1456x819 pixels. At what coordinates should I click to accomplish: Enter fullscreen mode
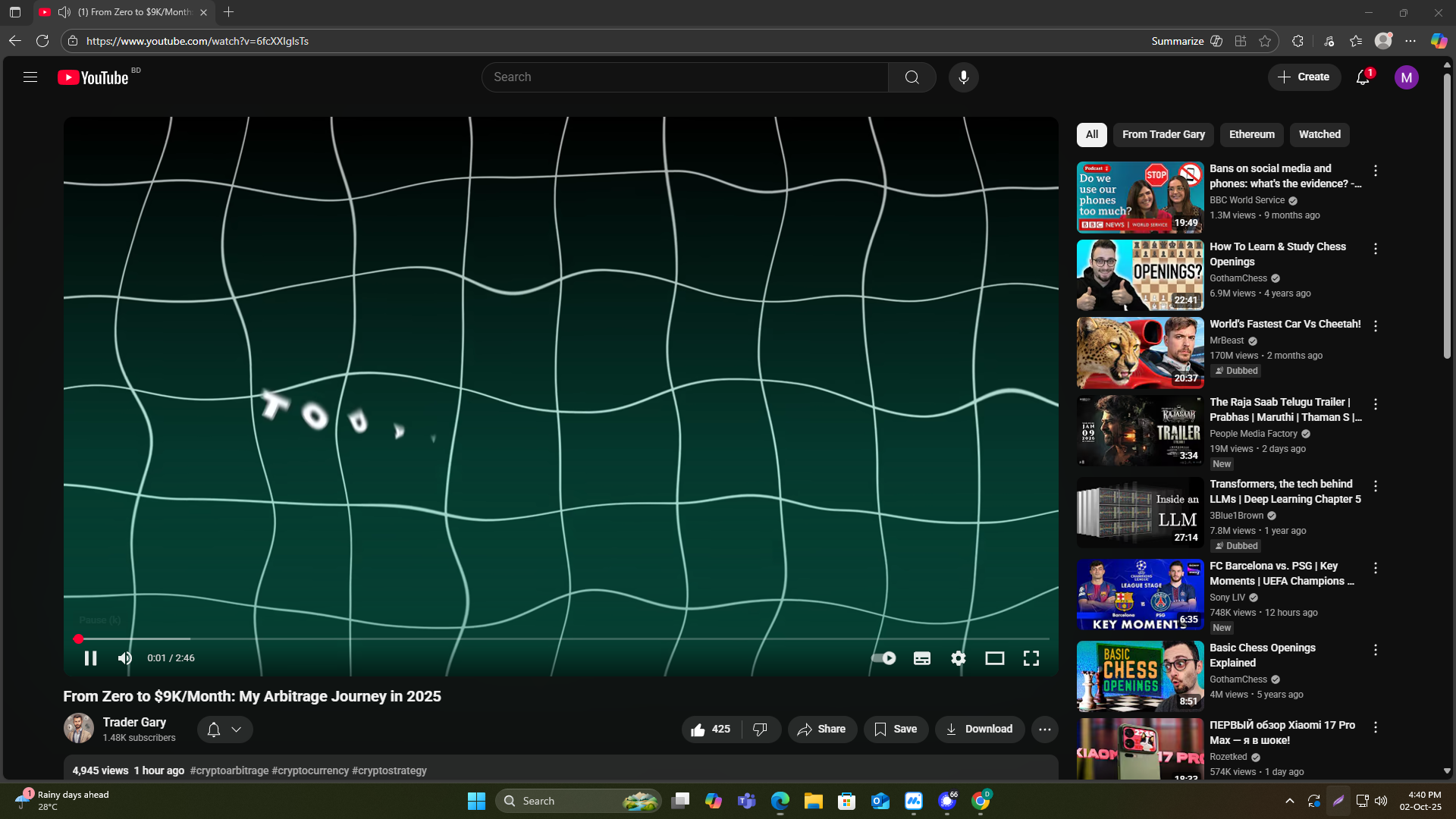1031,658
